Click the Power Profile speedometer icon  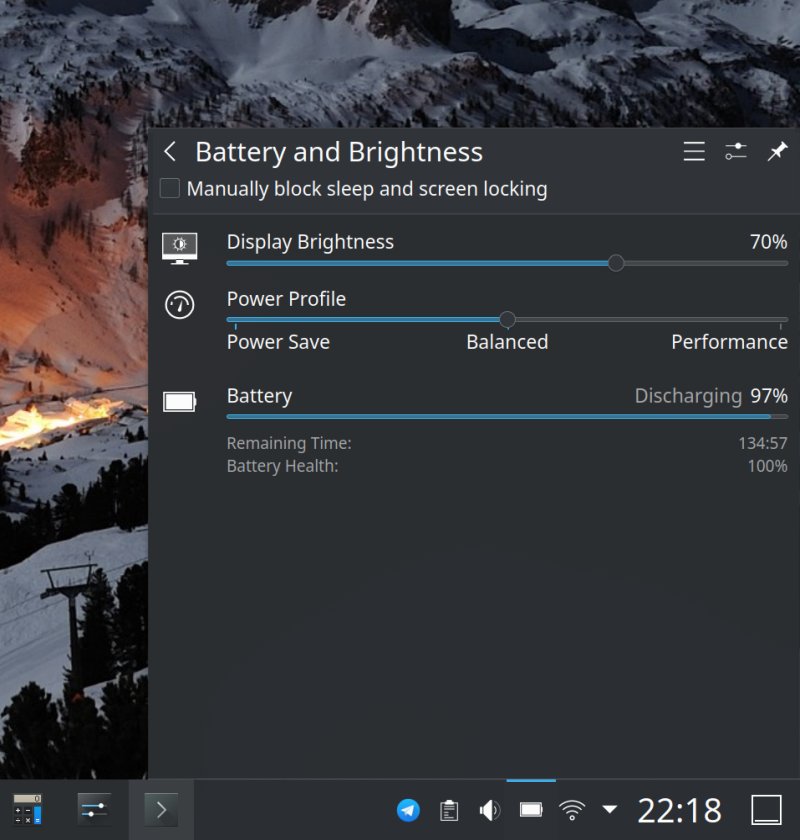pos(180,305)
